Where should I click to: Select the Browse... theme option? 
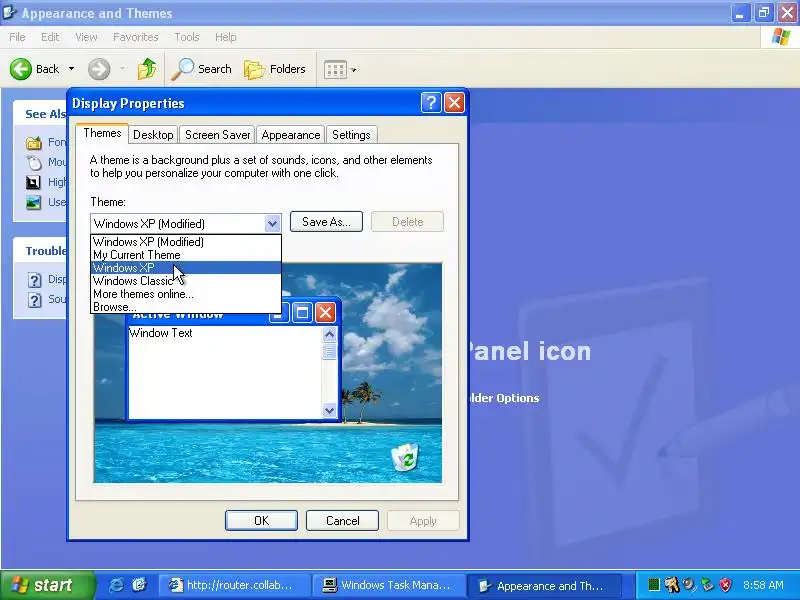[x=186, y=307]
